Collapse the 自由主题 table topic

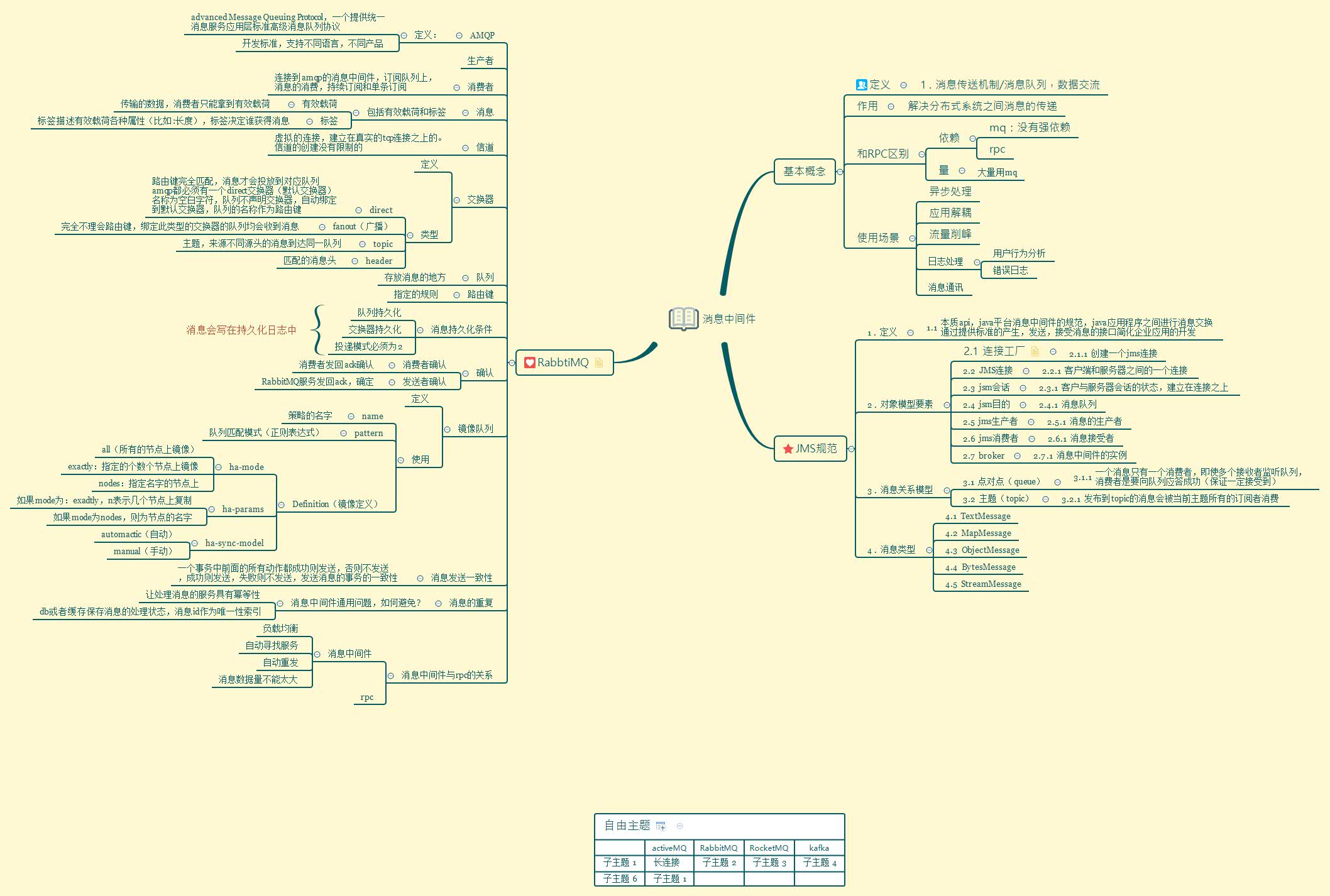679,826
